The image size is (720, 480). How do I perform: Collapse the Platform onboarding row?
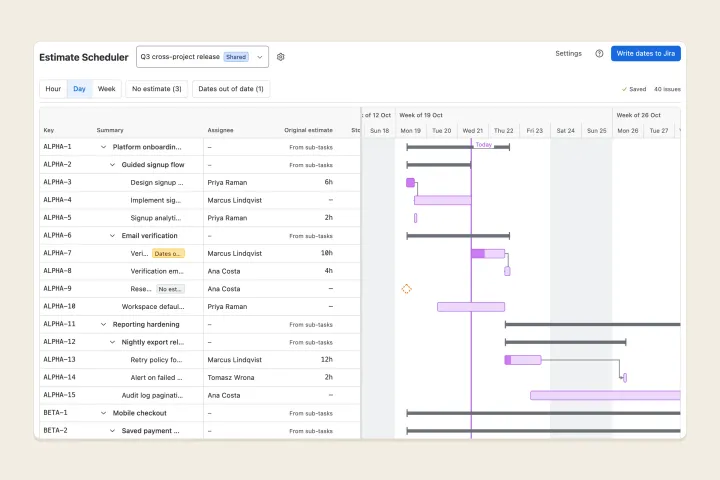[103, 147]
